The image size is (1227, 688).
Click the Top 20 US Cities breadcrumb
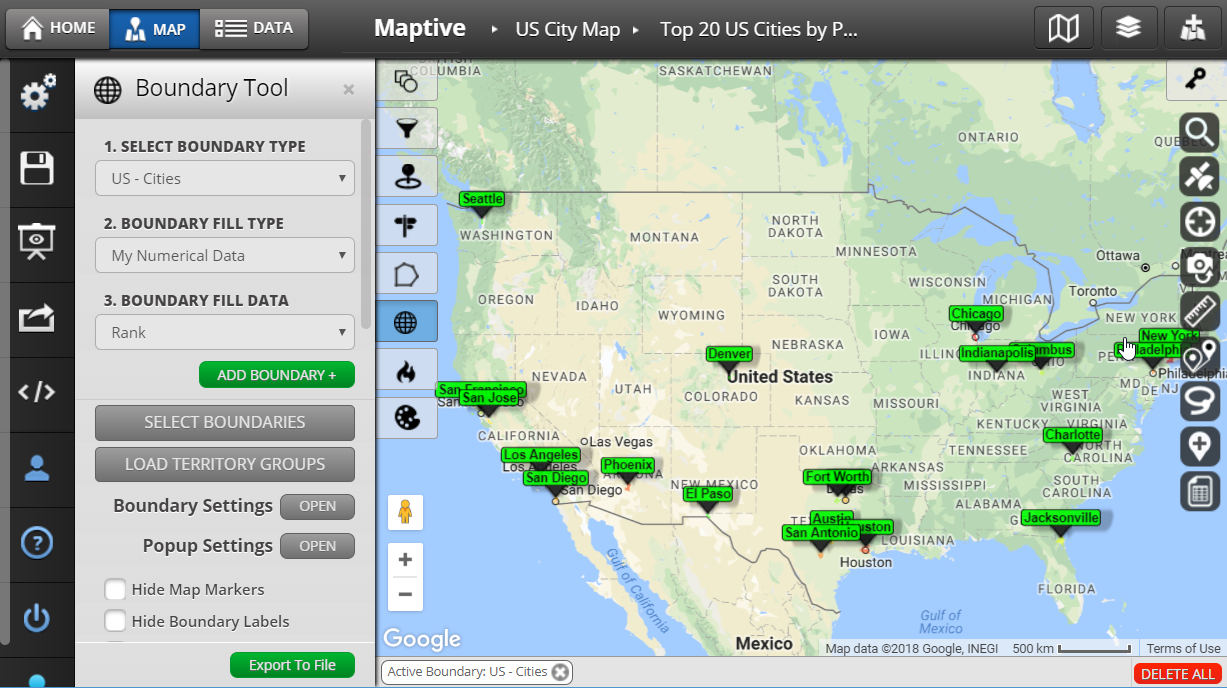click(759, 29)
